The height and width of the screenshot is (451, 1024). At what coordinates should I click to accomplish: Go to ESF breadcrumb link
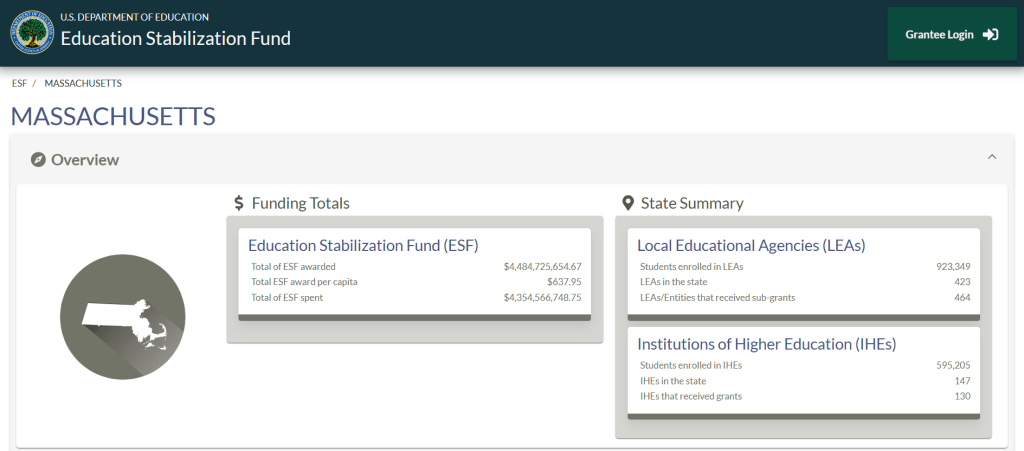pyautogui.click(x=19, y=83)
